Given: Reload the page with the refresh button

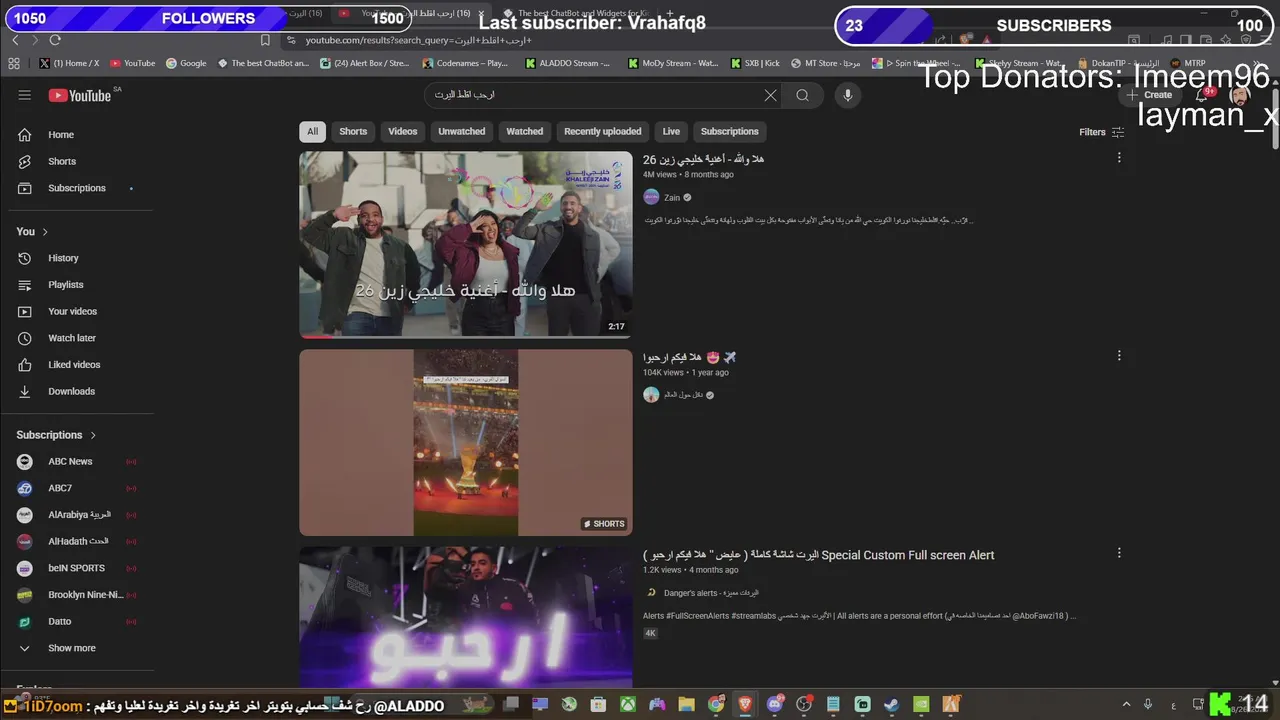Looking at the screenshot, I should coord(55,40).
